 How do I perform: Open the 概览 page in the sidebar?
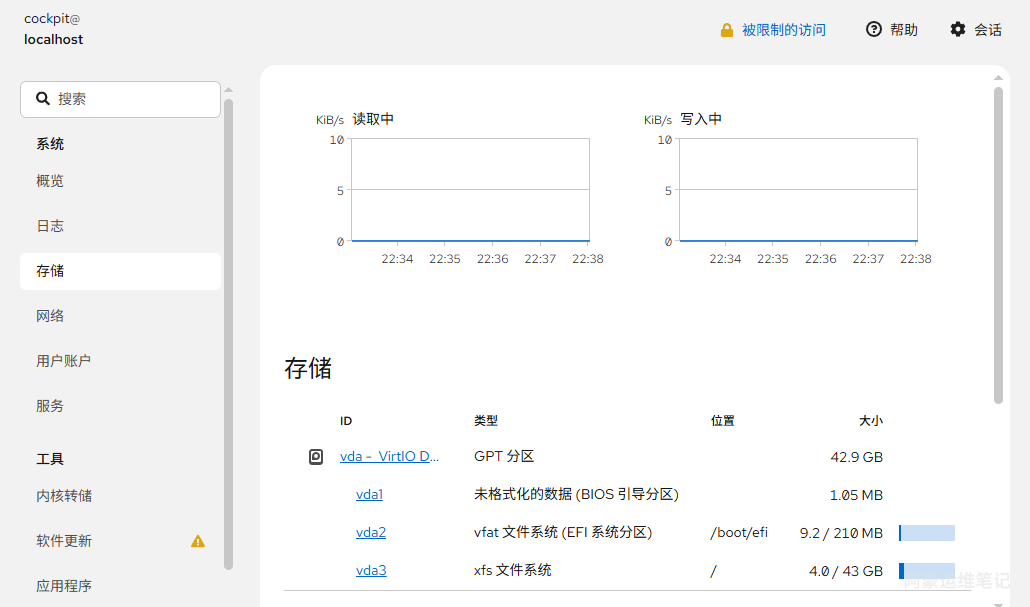pyautogui.click(x=120, y=181)
